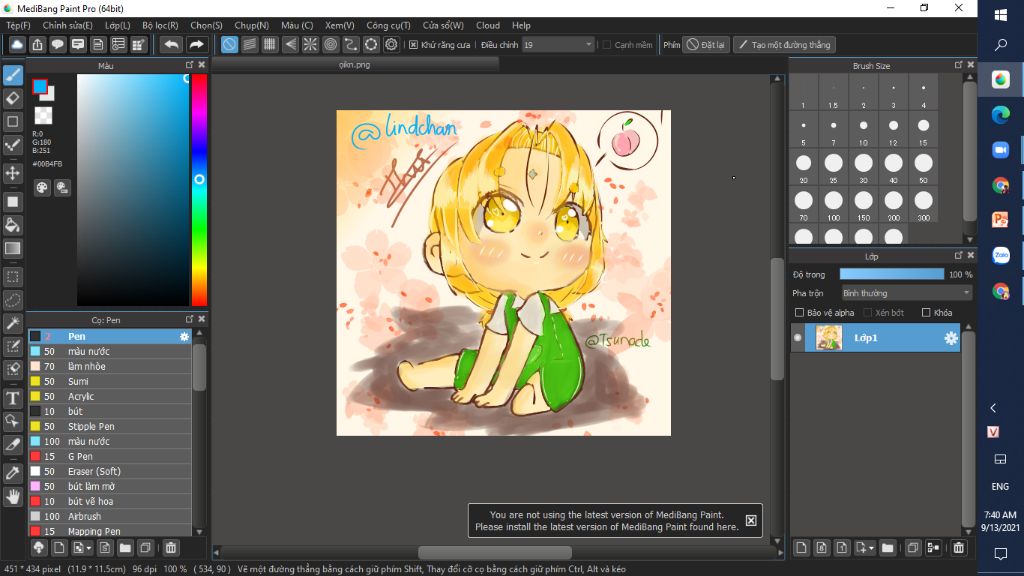Enable Khóa layer lock checkbox
The image size is (1024, 576).
[x=926, y=313]
